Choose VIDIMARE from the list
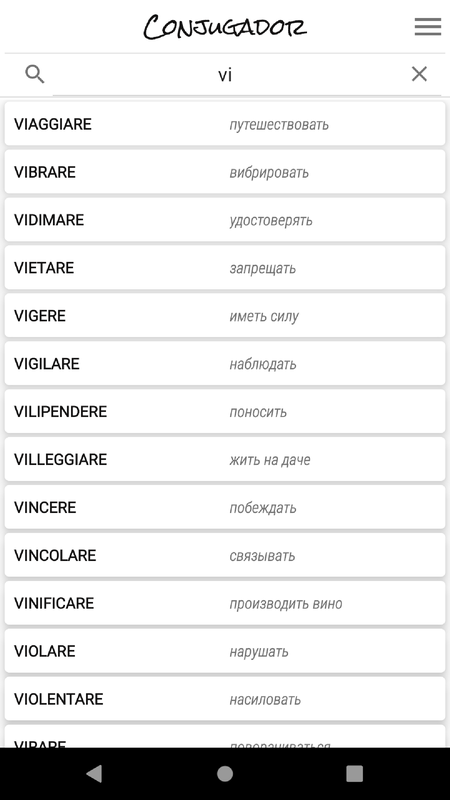The image size is (450, 800). (225, 220)
